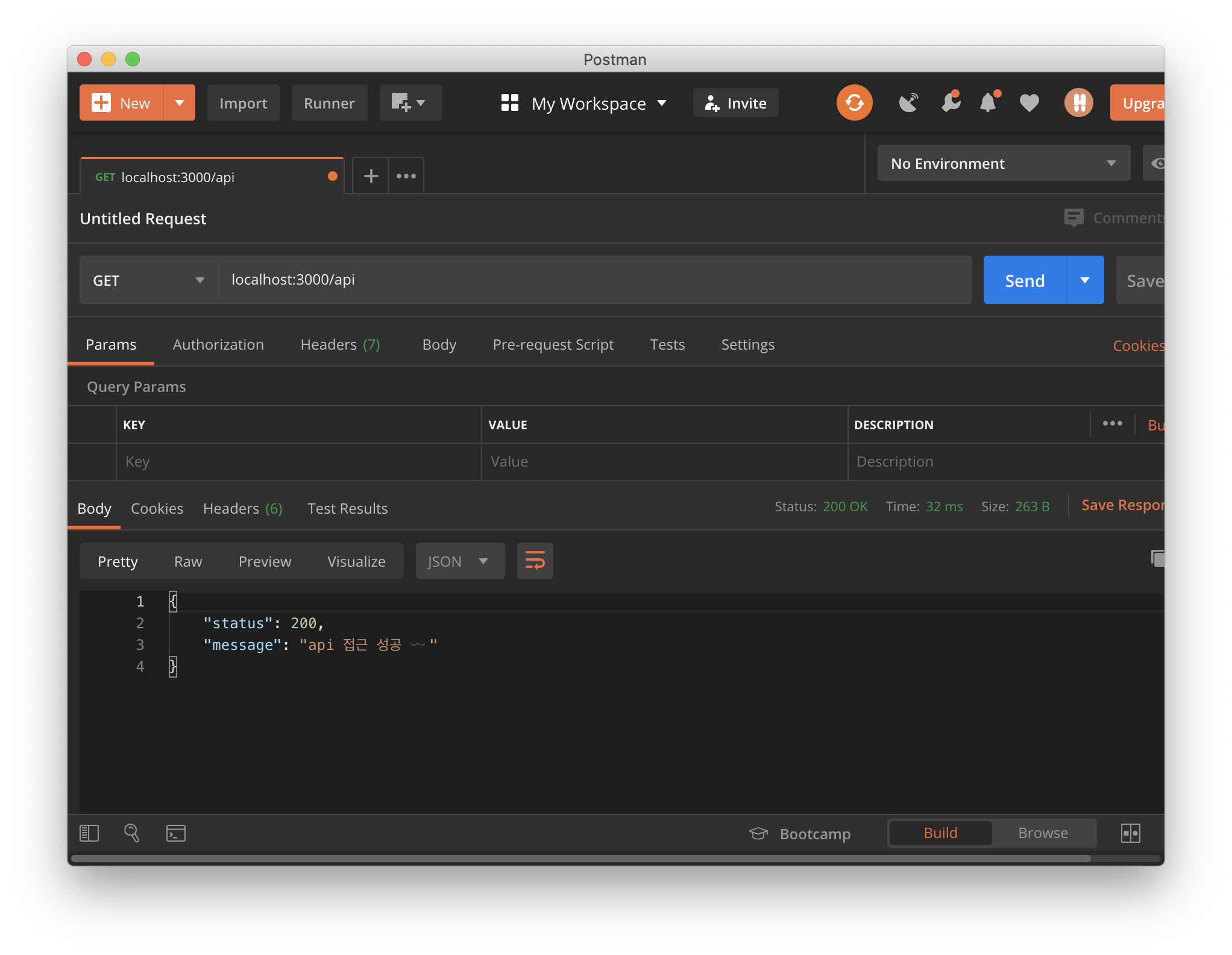Open the wrench settings icon

click(951, 103)
